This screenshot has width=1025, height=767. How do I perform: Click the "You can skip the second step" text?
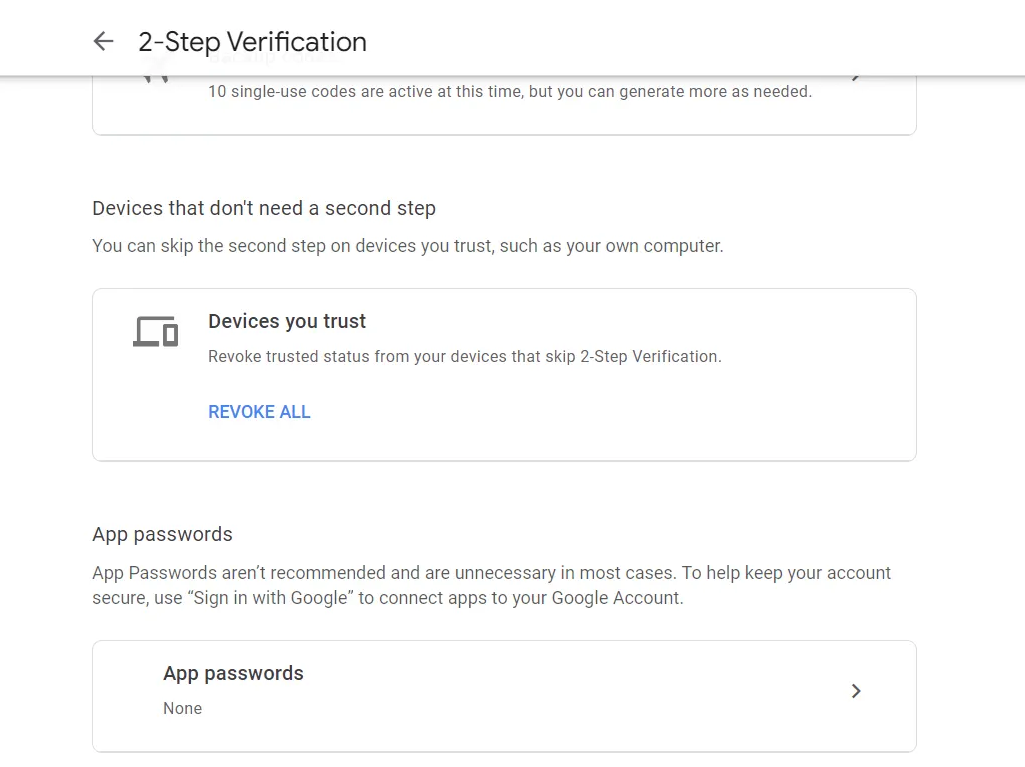408,246
